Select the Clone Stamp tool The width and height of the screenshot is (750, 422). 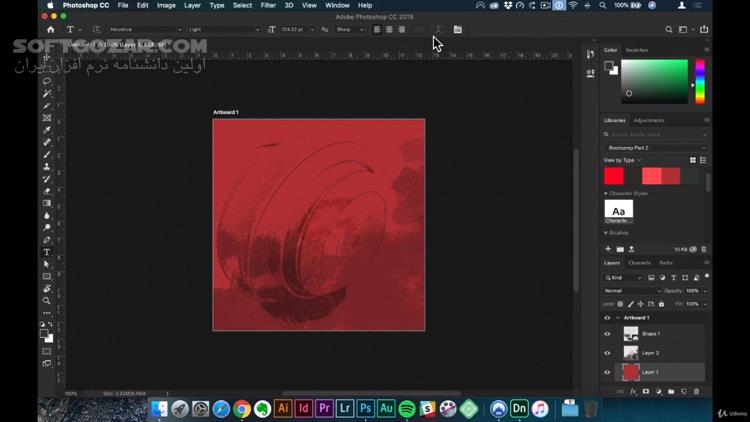47,167
